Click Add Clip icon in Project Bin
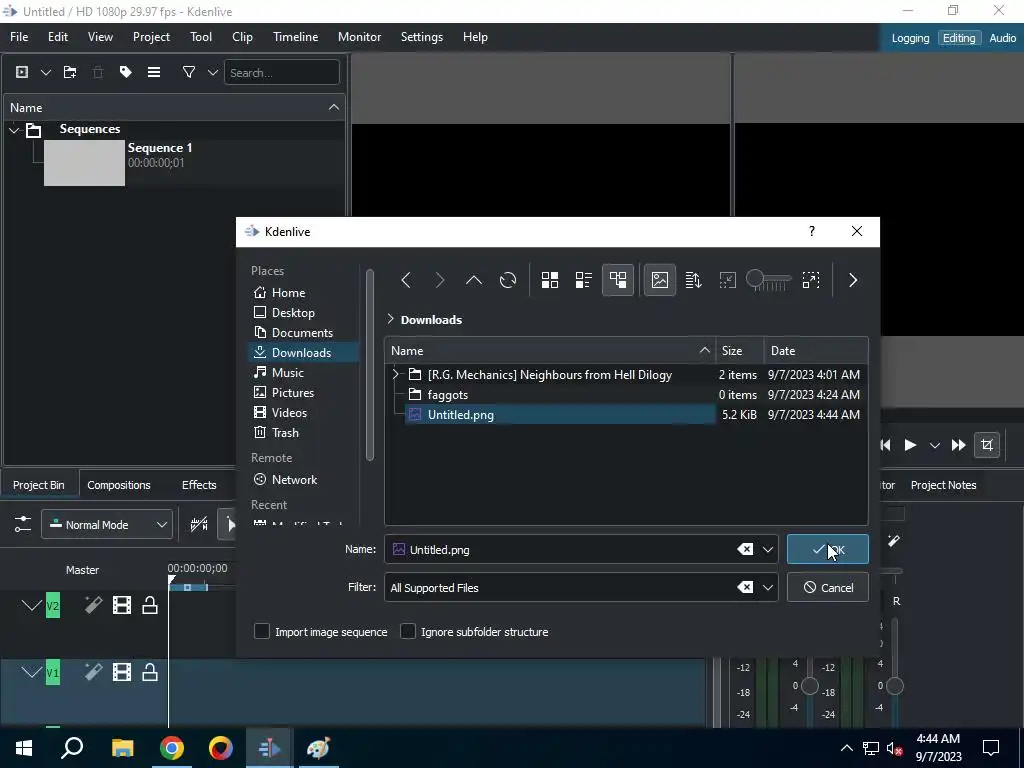The width and height of the screenshot is (1024, 768). click(x=22, y=72)
